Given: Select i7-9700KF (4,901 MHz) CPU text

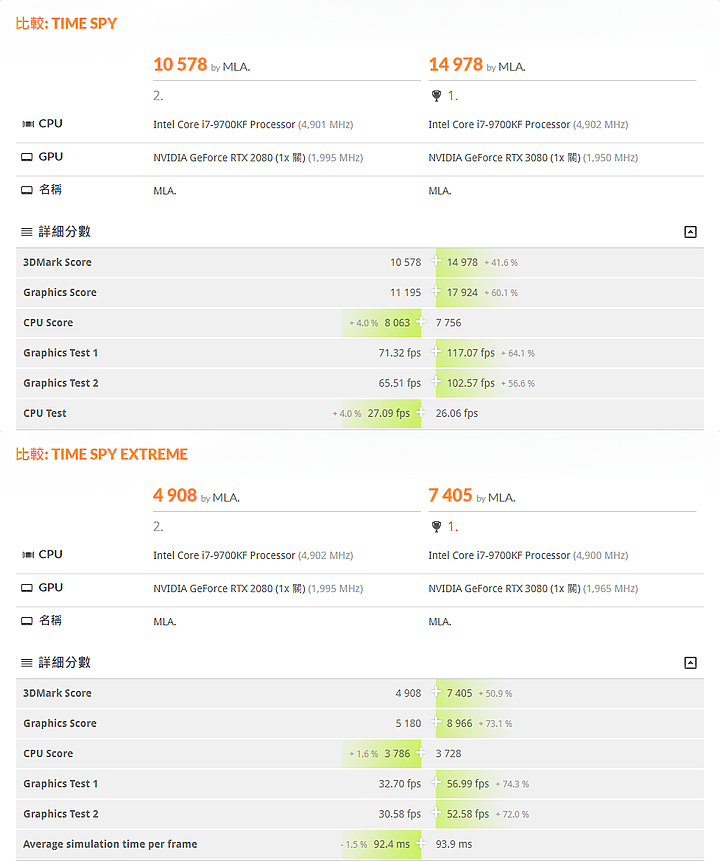Looking at the screenshot, I should coord(253,125).
